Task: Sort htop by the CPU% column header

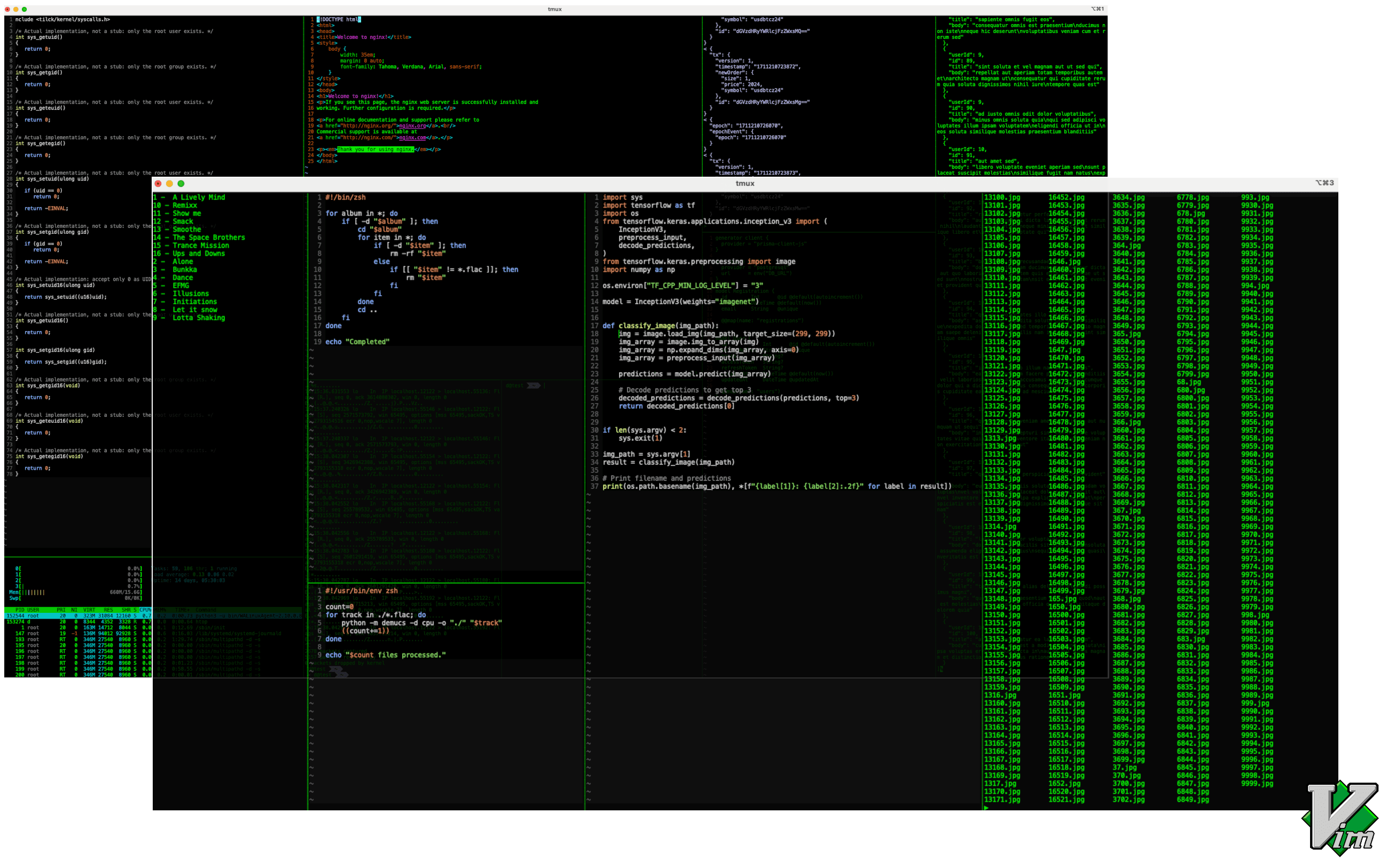Action: click(x=146, y=610)
